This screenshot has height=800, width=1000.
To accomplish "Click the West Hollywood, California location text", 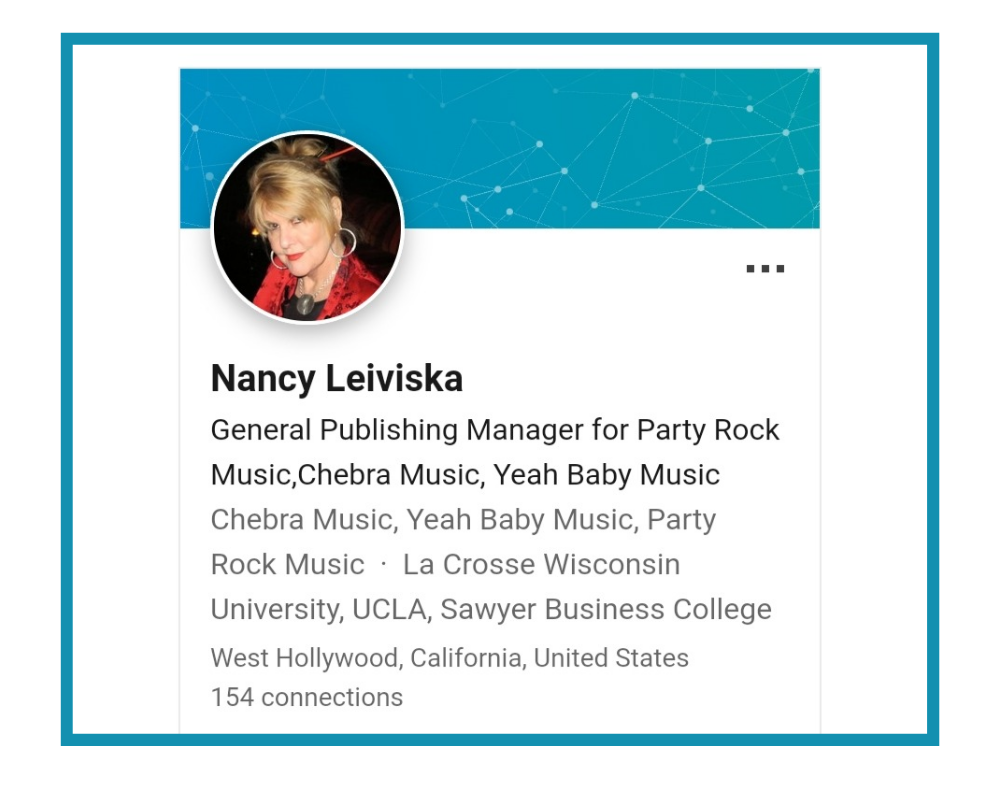I will coord(450,658).
